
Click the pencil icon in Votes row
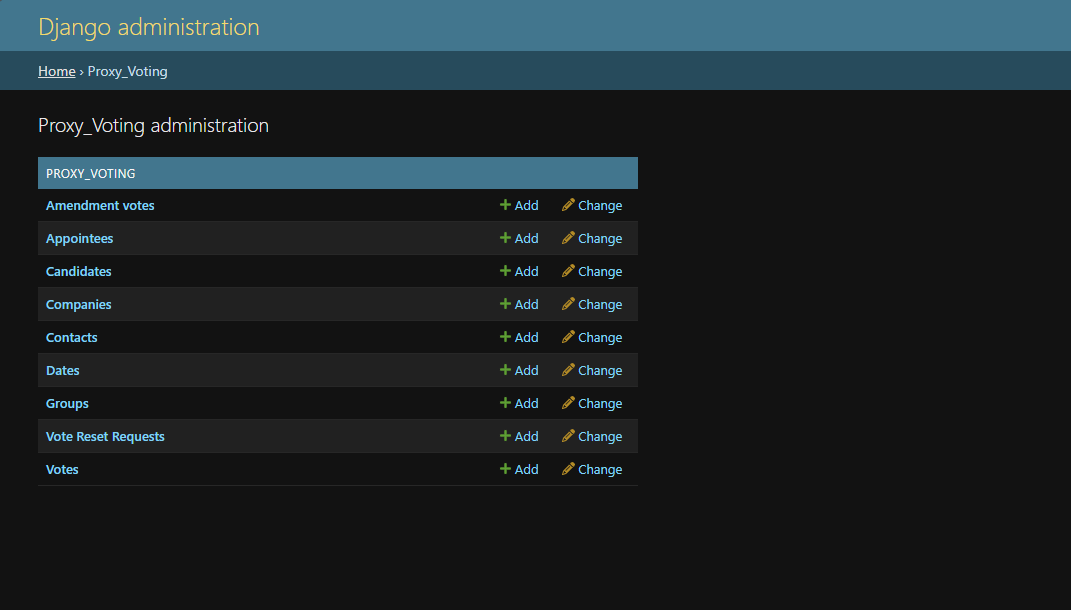568,469
